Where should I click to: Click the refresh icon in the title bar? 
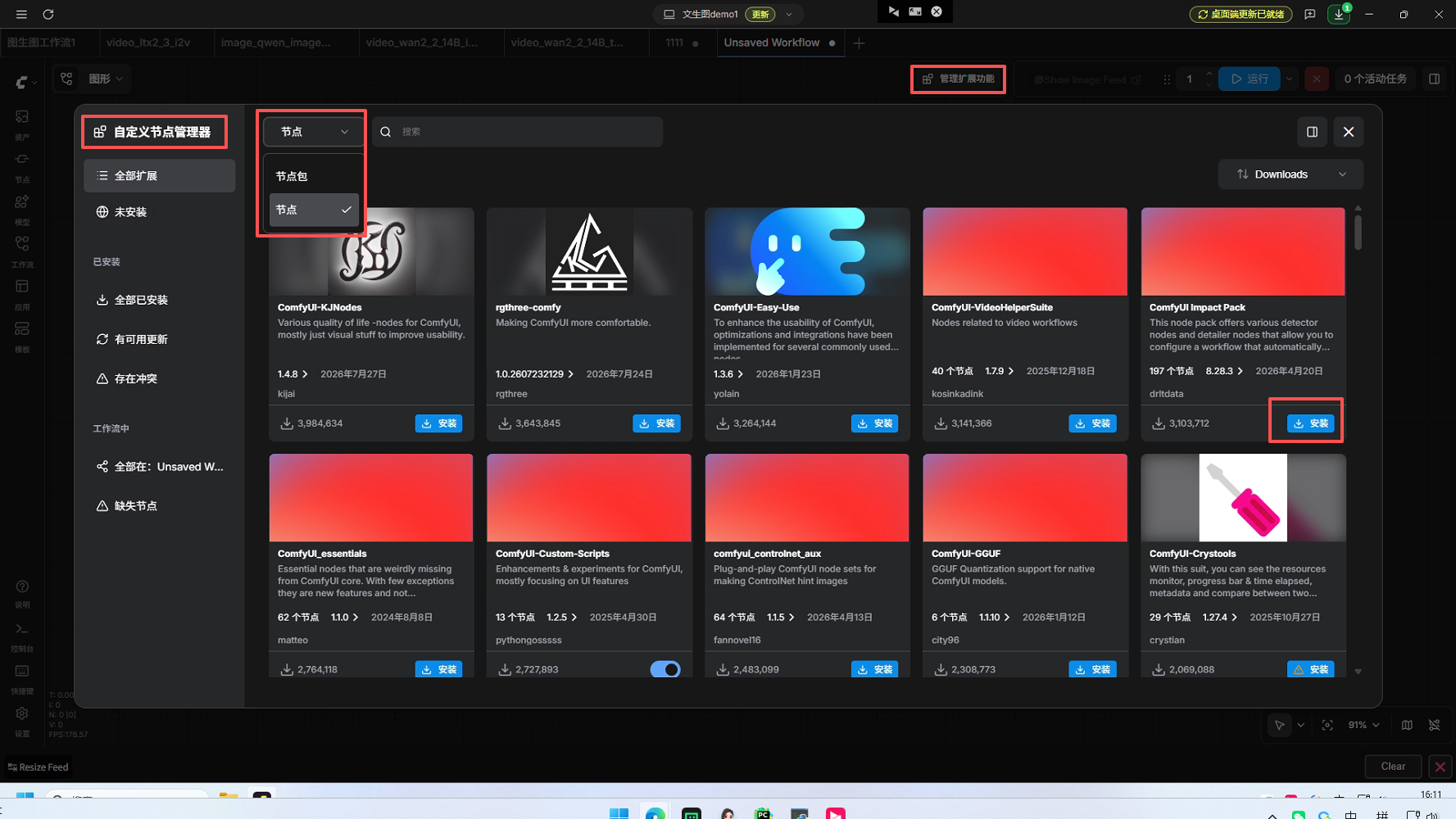click(48, 14)
